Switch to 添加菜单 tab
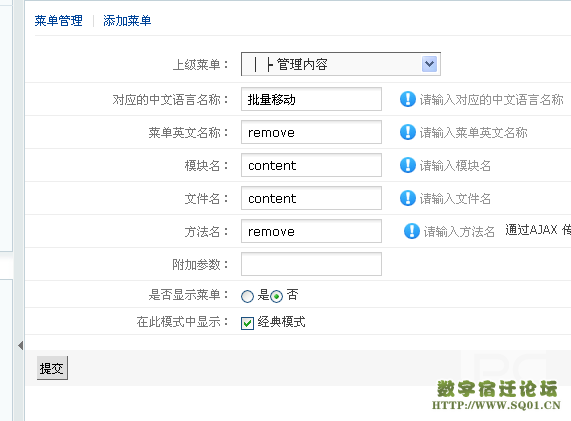571x421 pixels. 127,21
